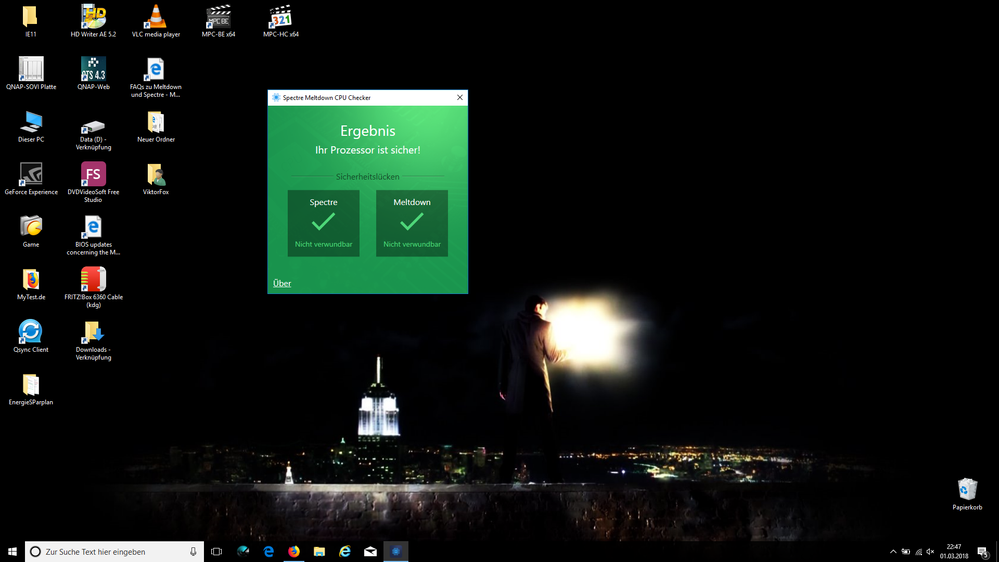This screenshot has width=999, height=562.
Task: Select the MPC-BE x64 shortcut
Action: (x=218, y=20)
